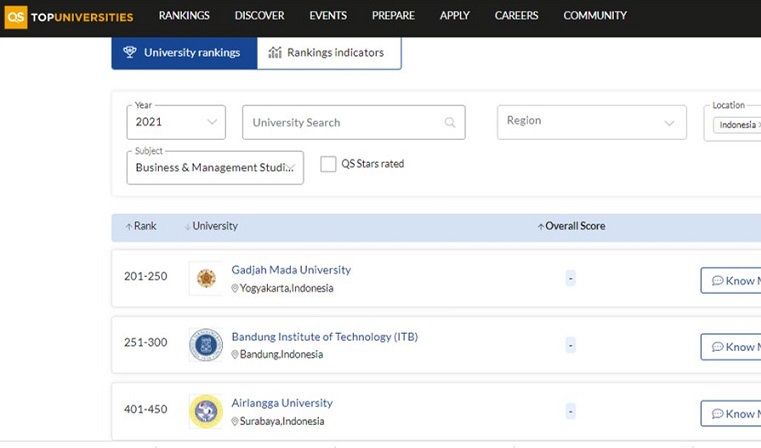Image resolution: width=761 pixels, height=448 pixels.
Task: Expand the Region dropdown
Action: tap(592, 122)
